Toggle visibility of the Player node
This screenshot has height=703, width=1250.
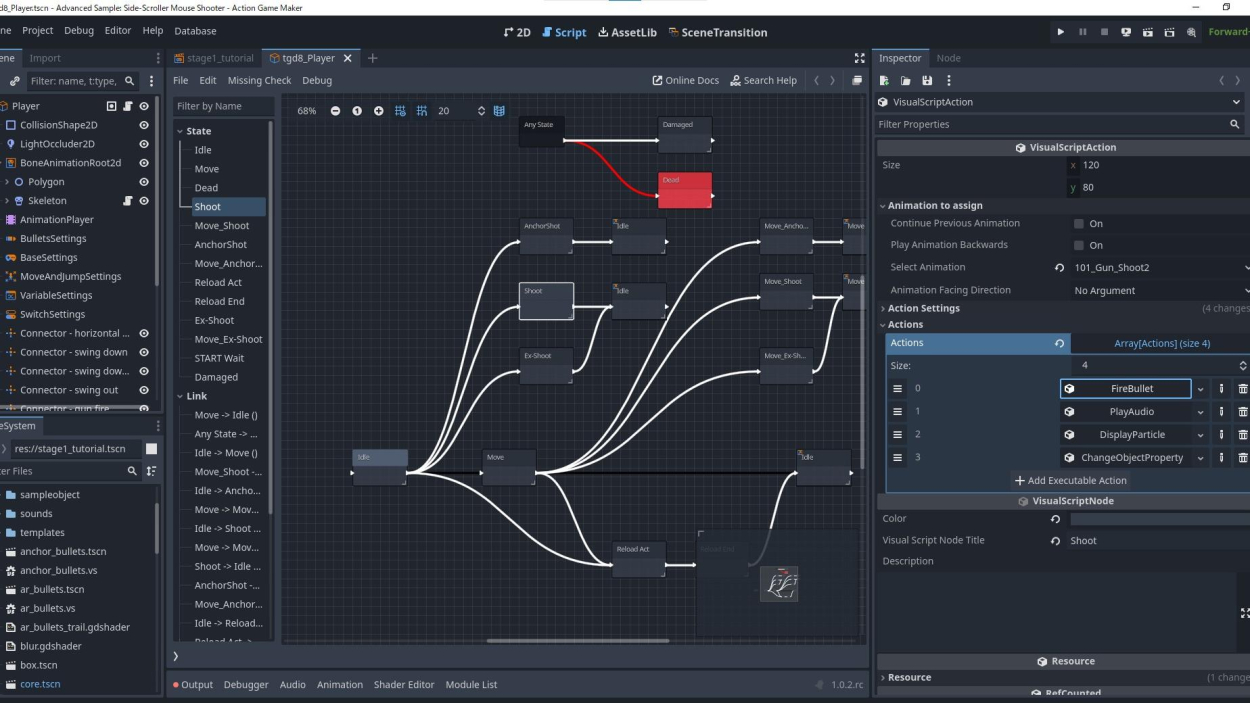144,106
